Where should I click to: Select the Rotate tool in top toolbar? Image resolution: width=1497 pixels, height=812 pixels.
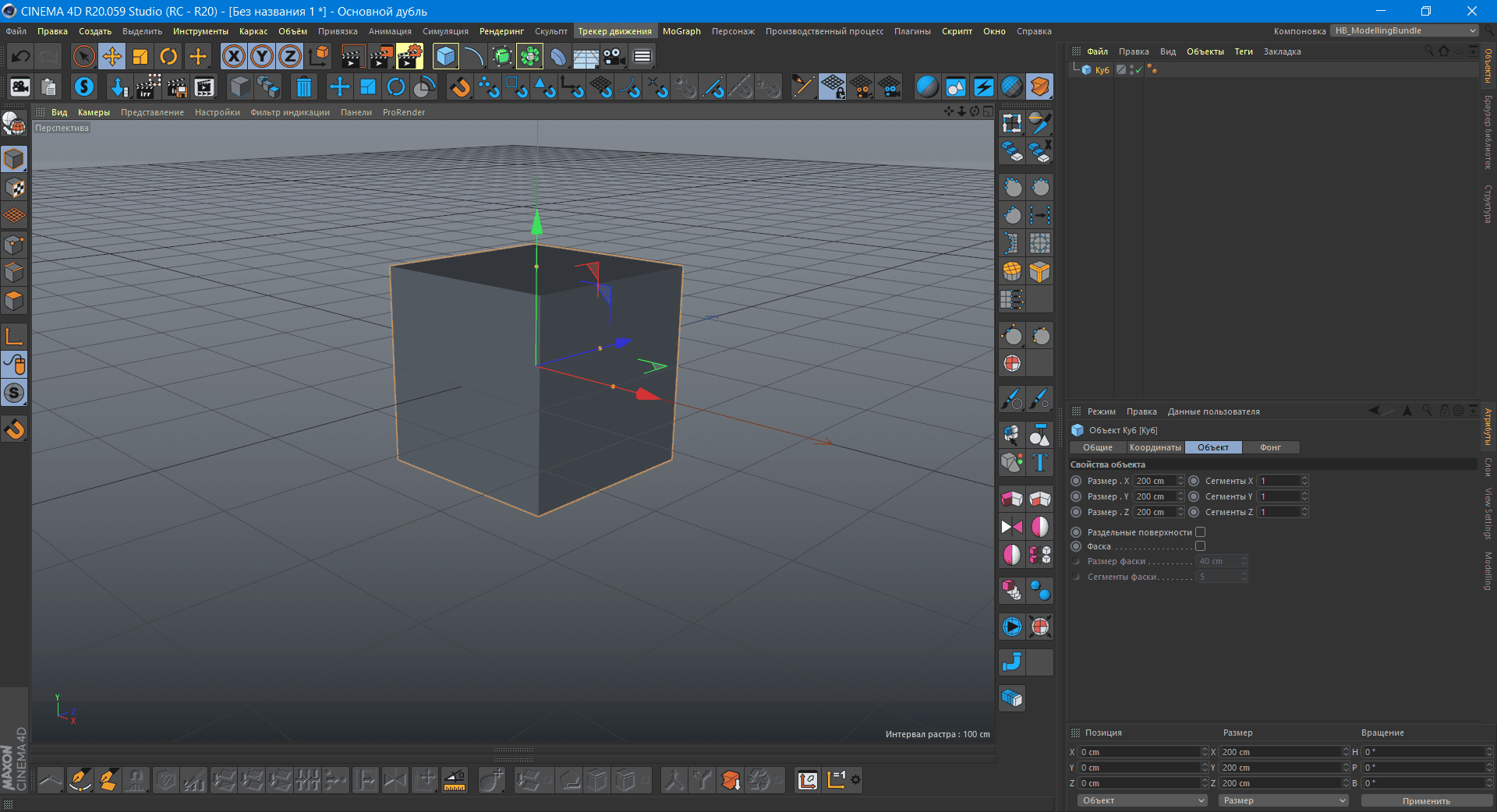click(168, 56)
